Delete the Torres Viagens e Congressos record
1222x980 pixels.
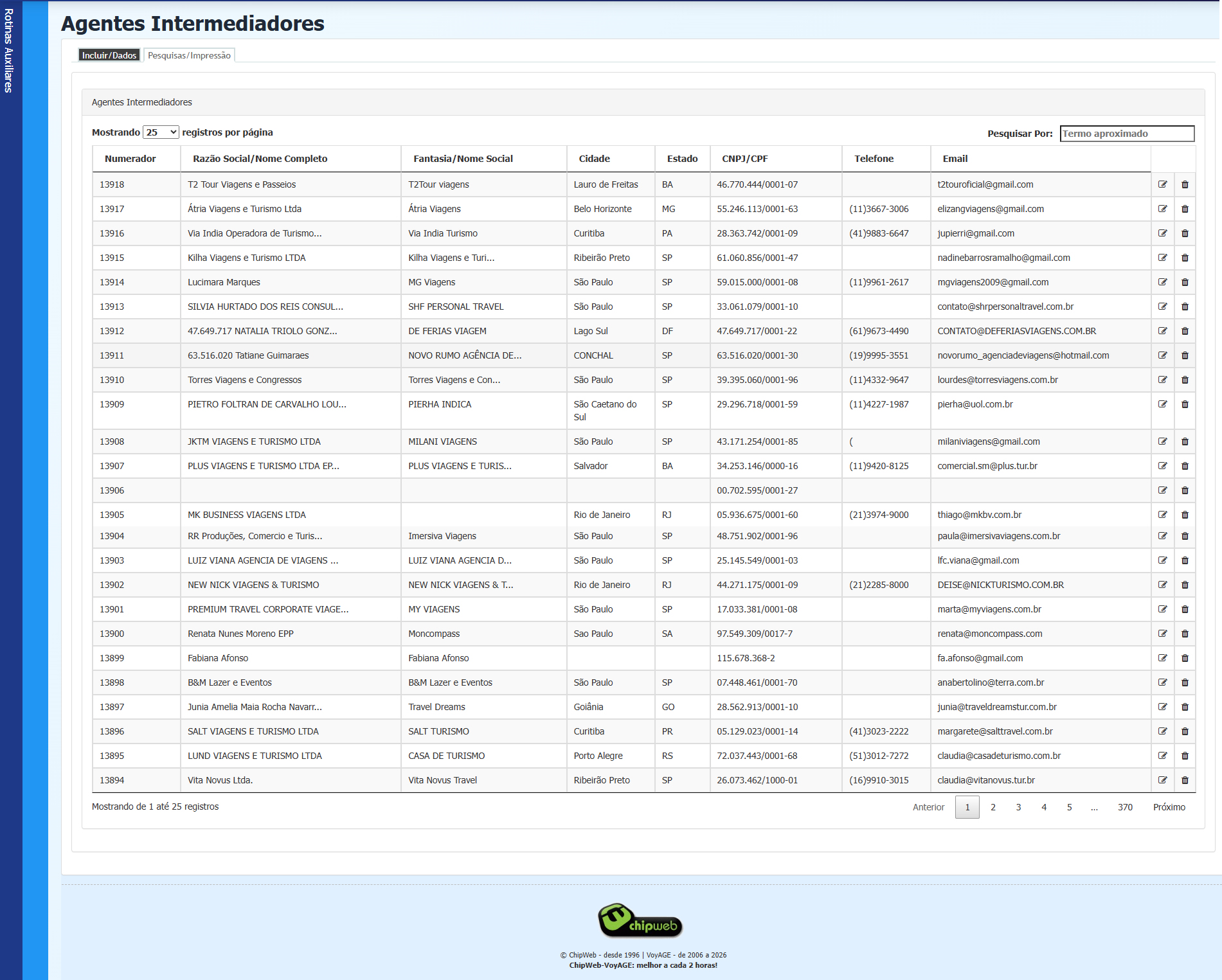pos(1185,380)
